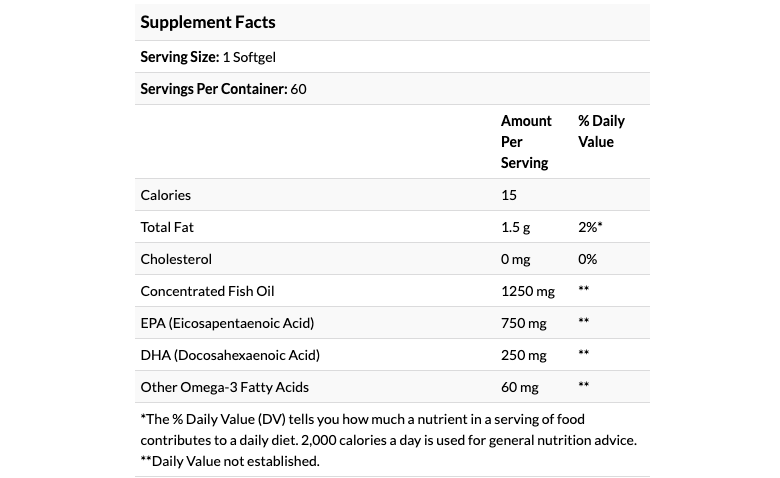Click the Calories row label
Screen dimensions: 780x478
point(166,195)
